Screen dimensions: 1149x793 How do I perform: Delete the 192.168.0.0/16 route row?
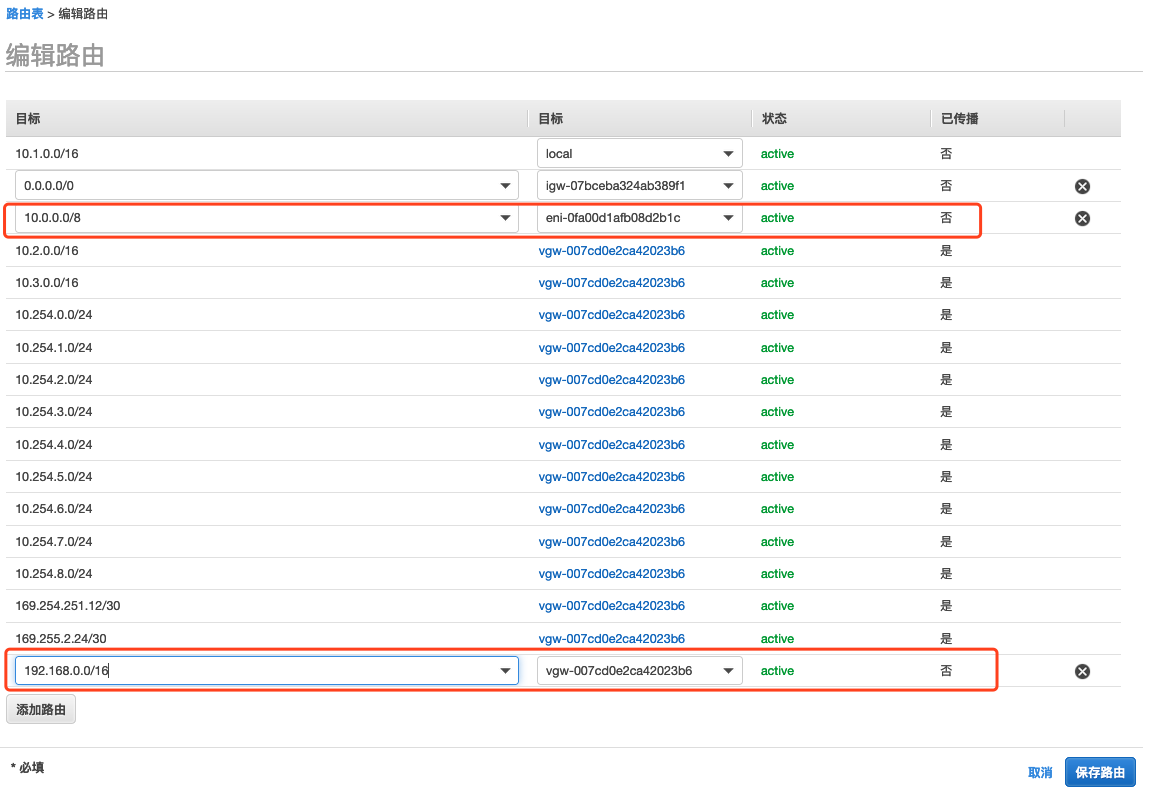1082,671
